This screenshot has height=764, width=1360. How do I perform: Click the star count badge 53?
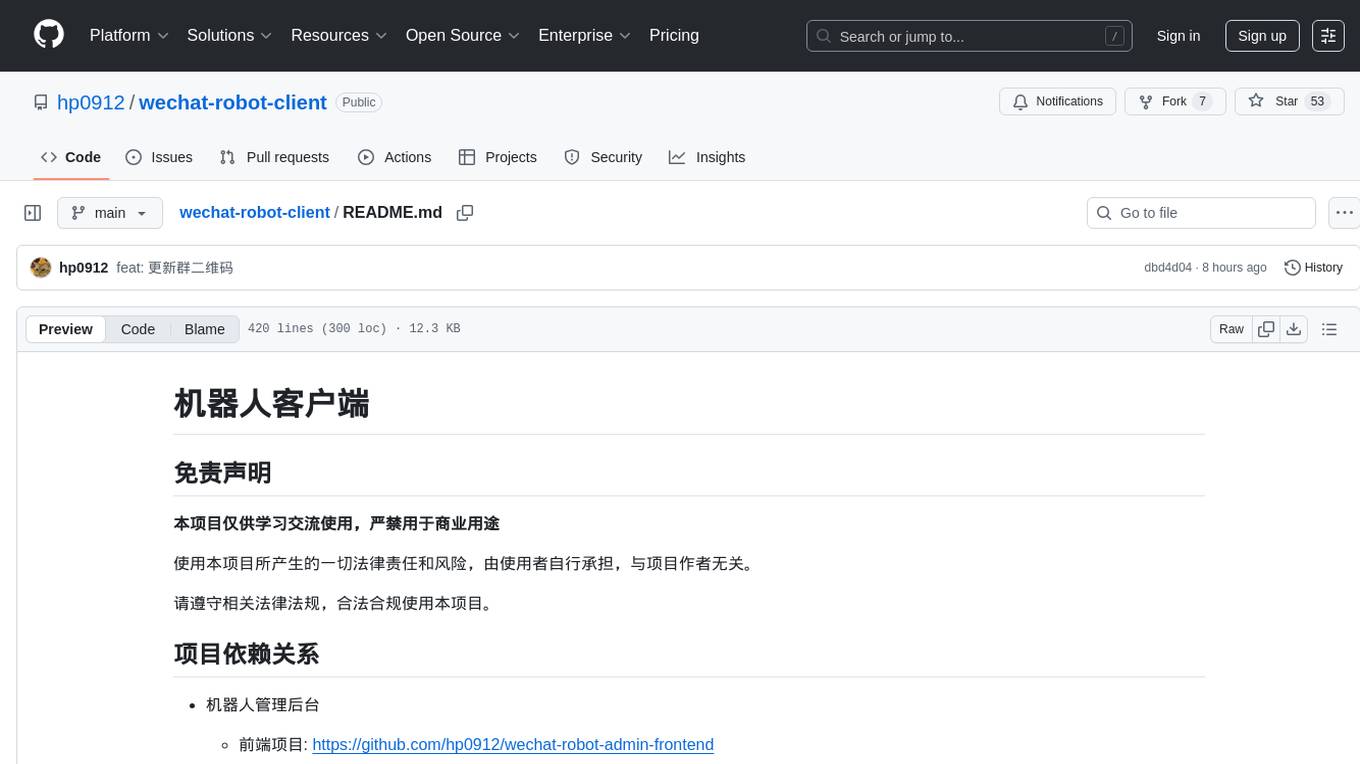coord(1318,101)
